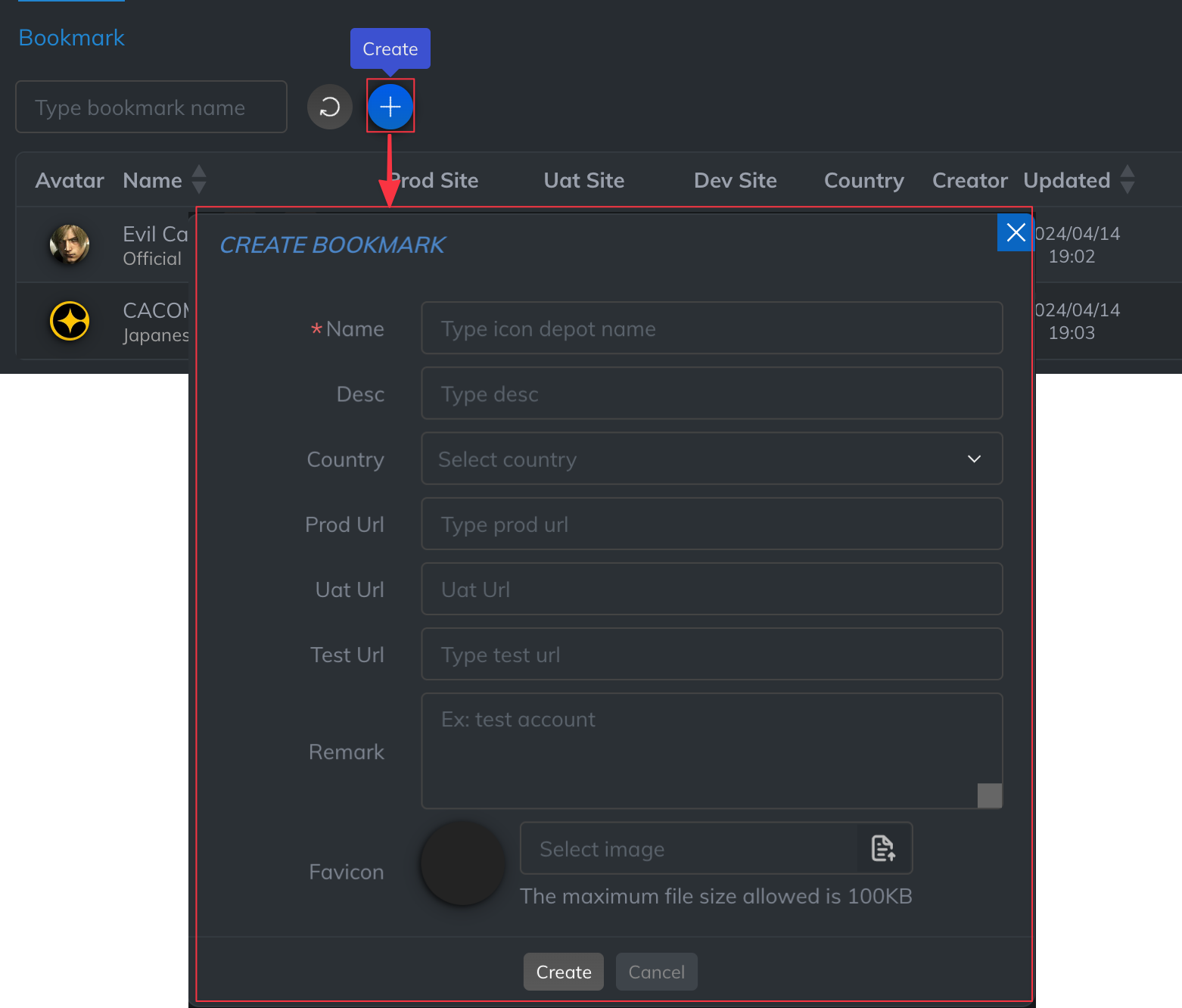Click the Country dropdown chevron arrow
This screenshot has height=1008, width=1182.
974,459
